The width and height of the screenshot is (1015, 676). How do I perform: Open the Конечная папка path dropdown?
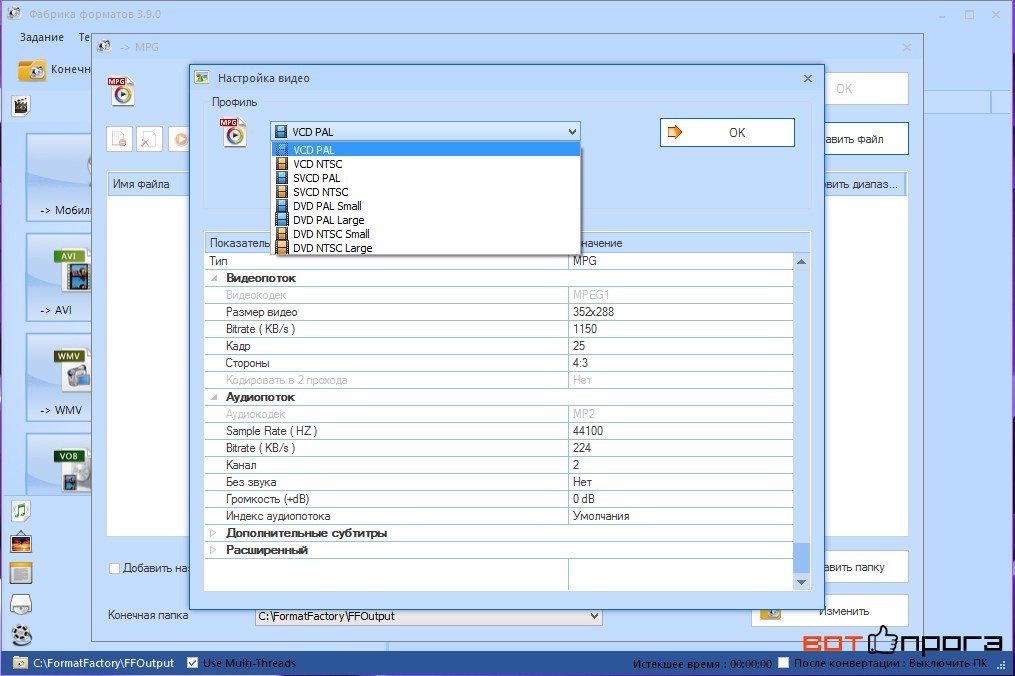[x=594, y=616]
